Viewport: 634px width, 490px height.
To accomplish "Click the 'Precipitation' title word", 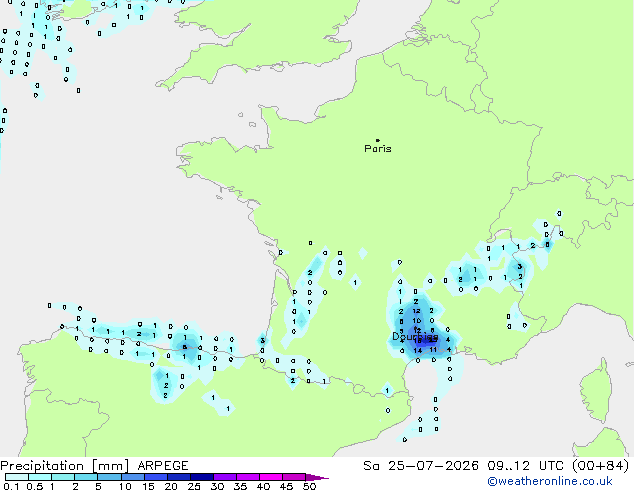I will click(42, 466).
